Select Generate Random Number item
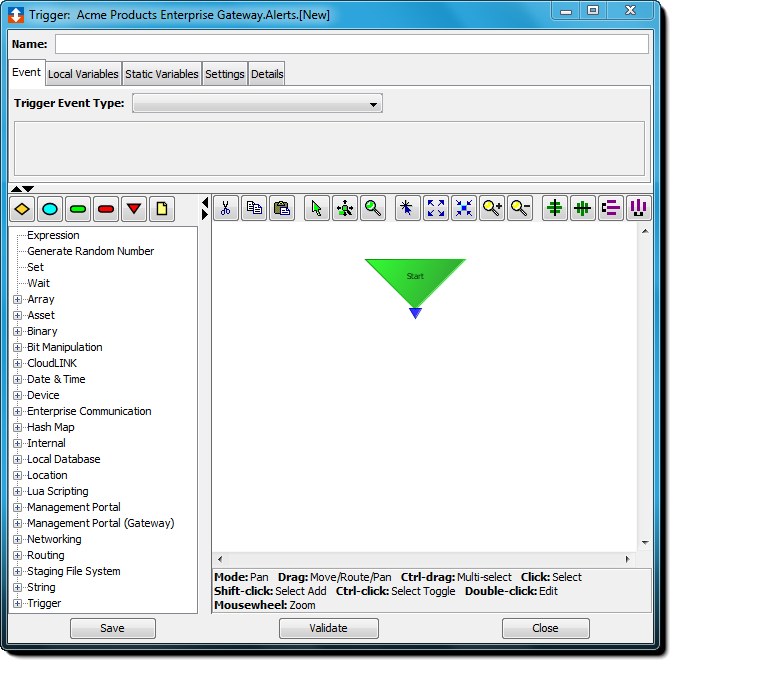This screenshot has width=763, height=687. pyautogui.click(x=91, y=252)
